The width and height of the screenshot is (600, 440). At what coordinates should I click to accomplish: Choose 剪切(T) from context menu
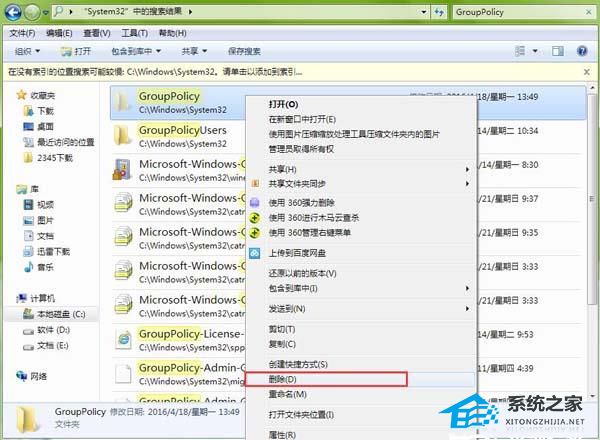tap(282, 329)
